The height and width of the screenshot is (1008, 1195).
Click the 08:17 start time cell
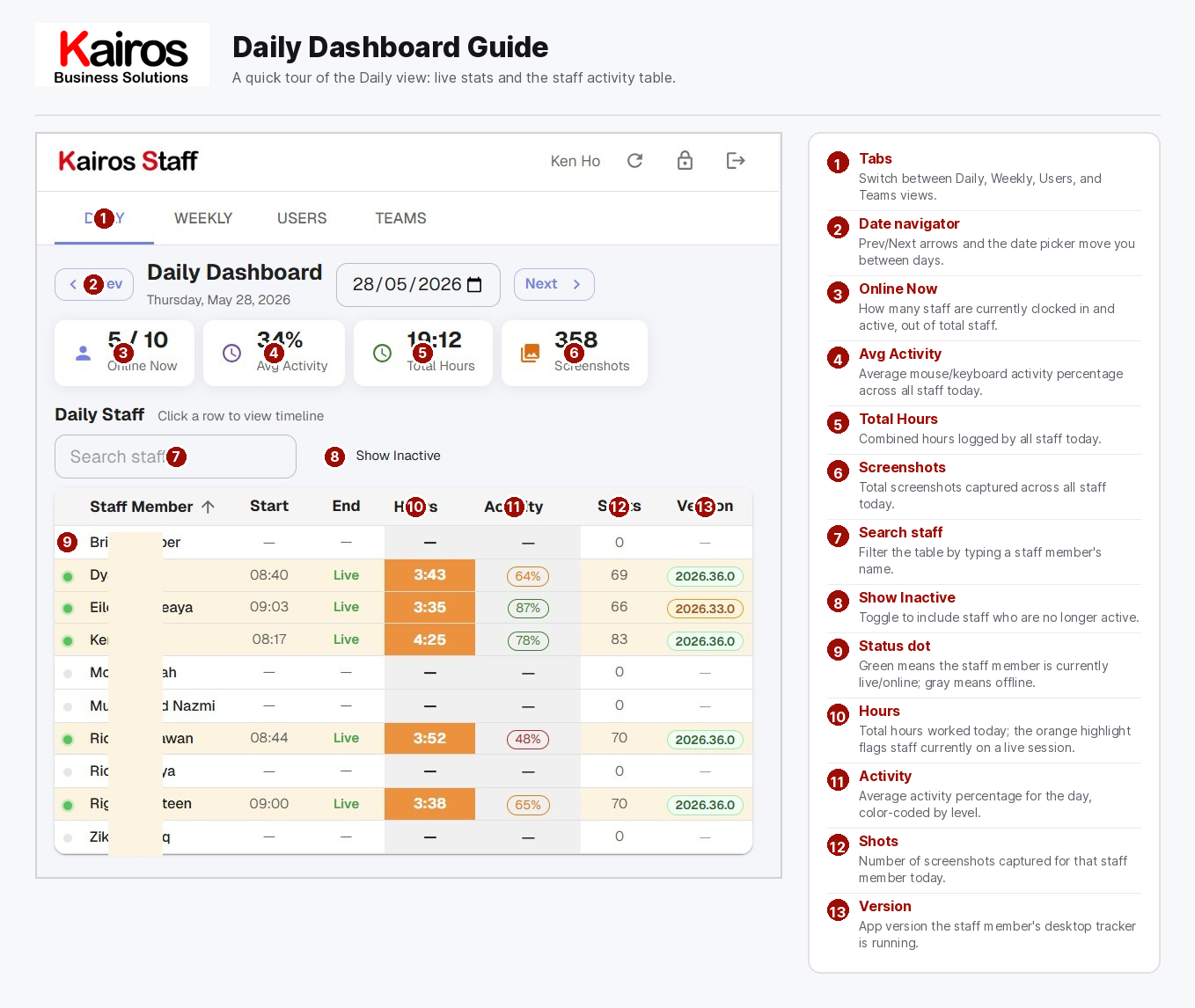coord(269,639)
